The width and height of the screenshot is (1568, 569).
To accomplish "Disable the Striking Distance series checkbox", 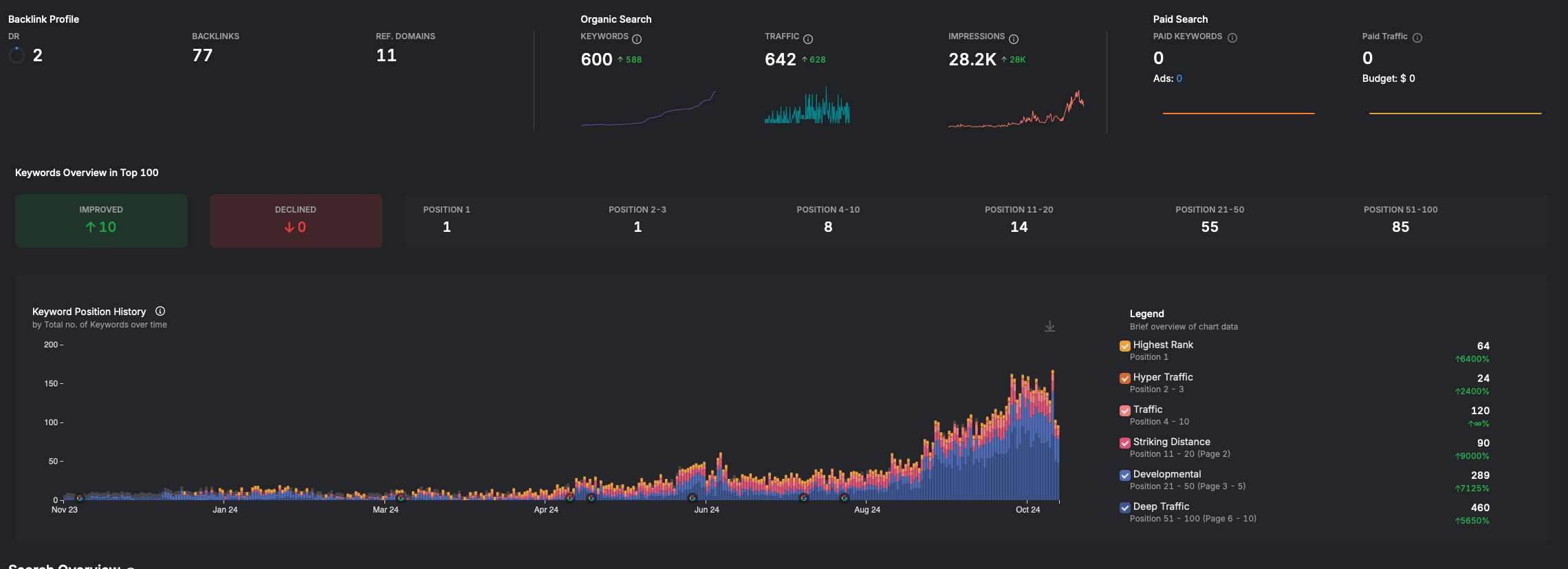I will point(1125,443).
